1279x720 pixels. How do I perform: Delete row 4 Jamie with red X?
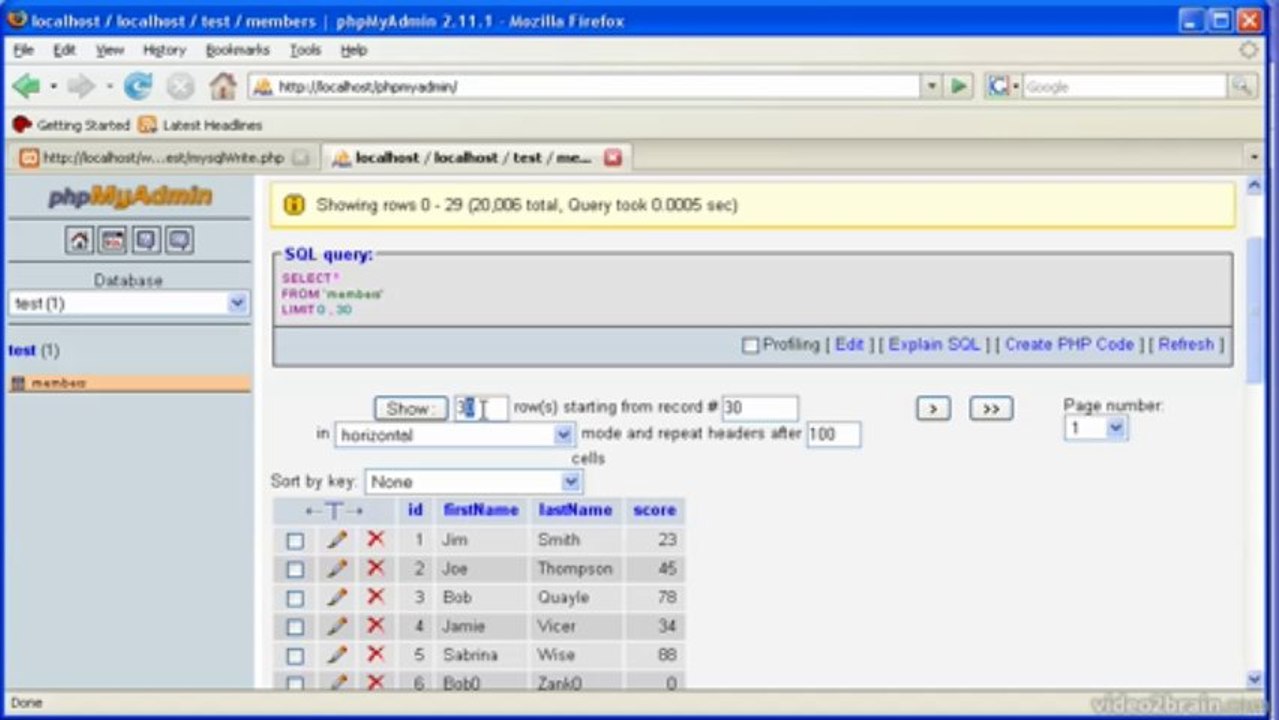376,626
